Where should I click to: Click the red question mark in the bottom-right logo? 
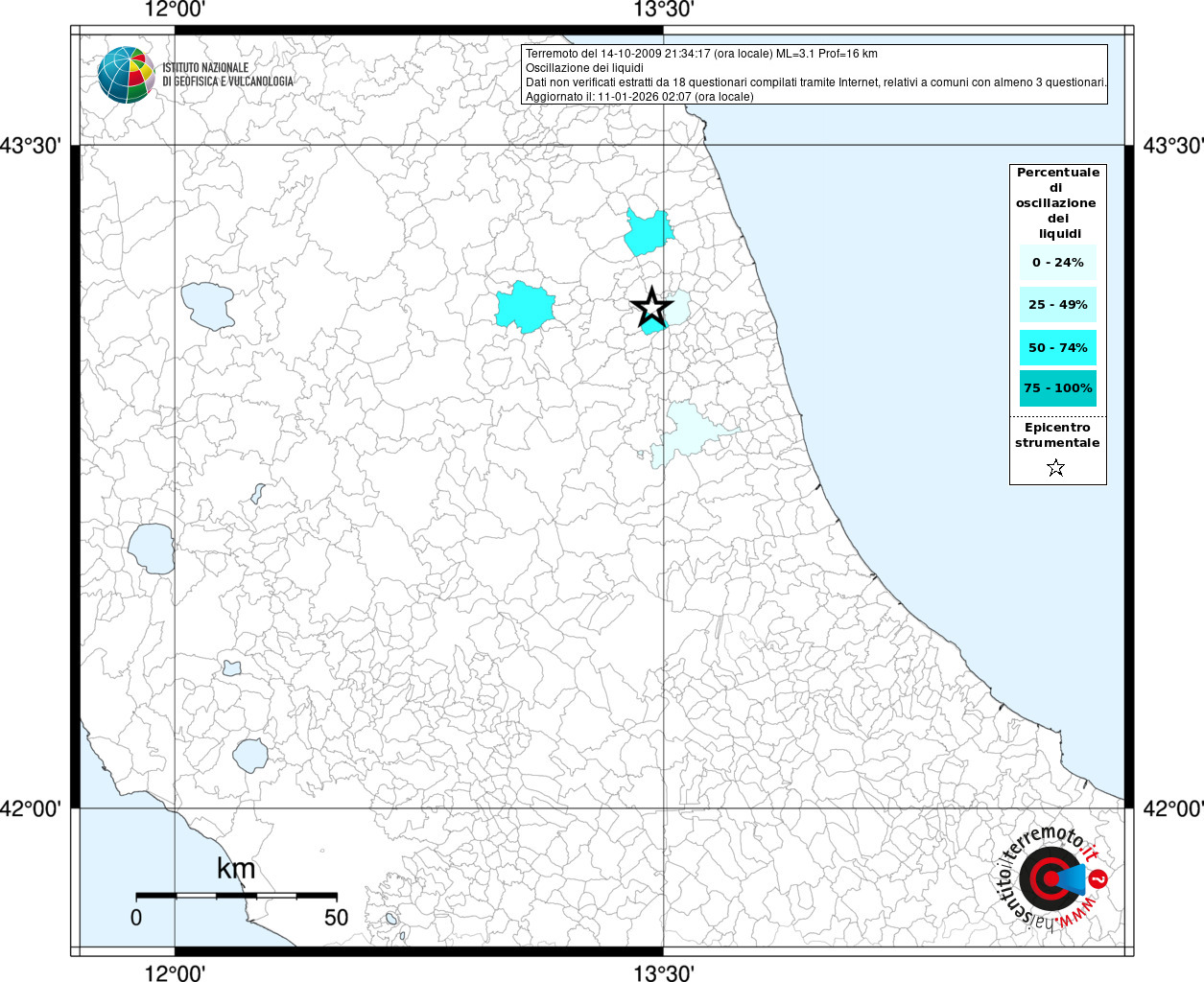tap(1099, 878)
